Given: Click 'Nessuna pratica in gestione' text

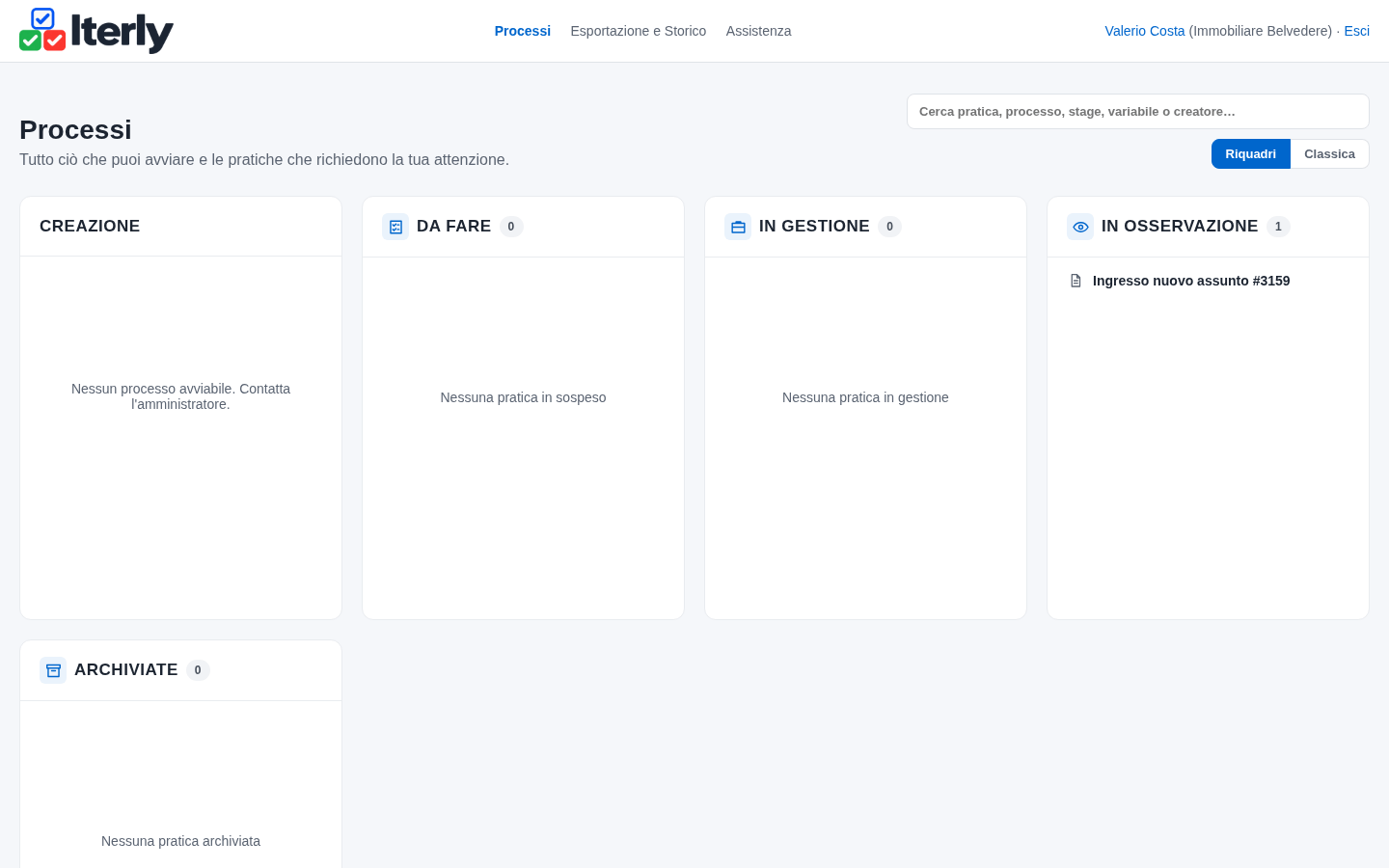Looking at the screenshot, I should [x=865, y=397].
